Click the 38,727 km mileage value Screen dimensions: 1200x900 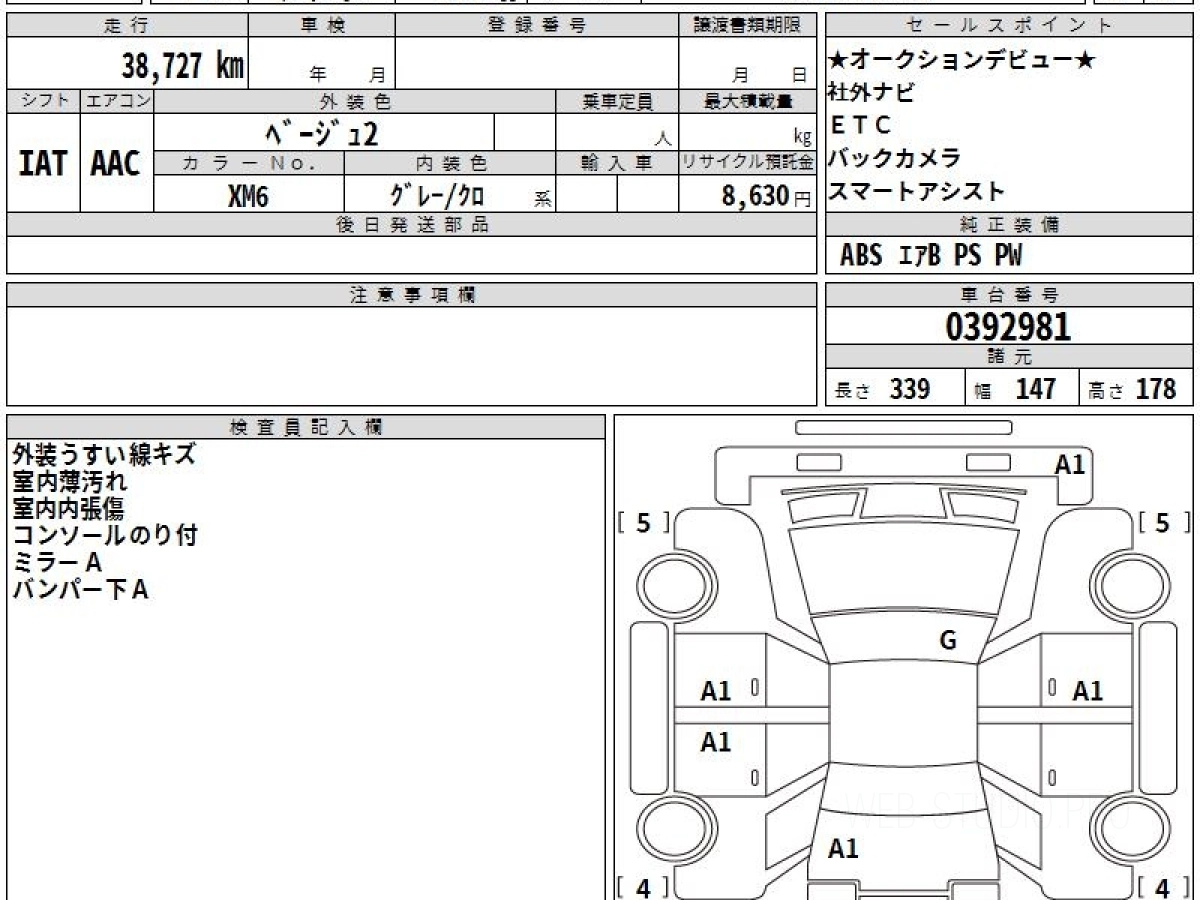(x=182, y=67)
